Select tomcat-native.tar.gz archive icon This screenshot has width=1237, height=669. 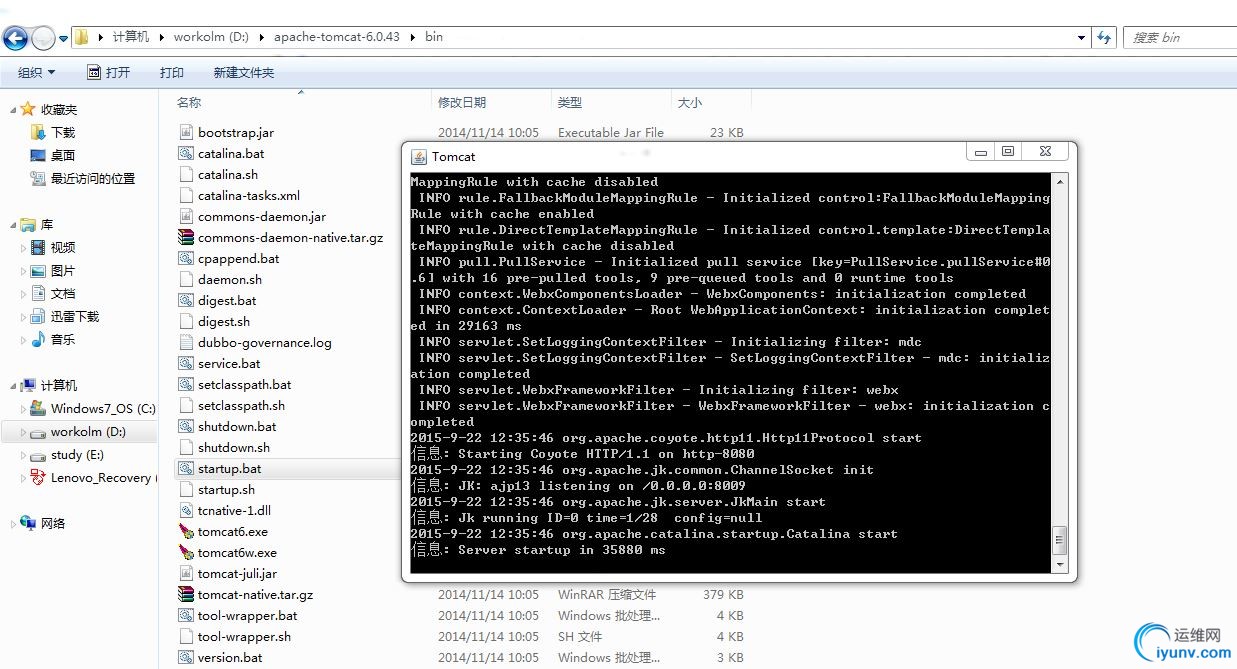tap(186, 594)
